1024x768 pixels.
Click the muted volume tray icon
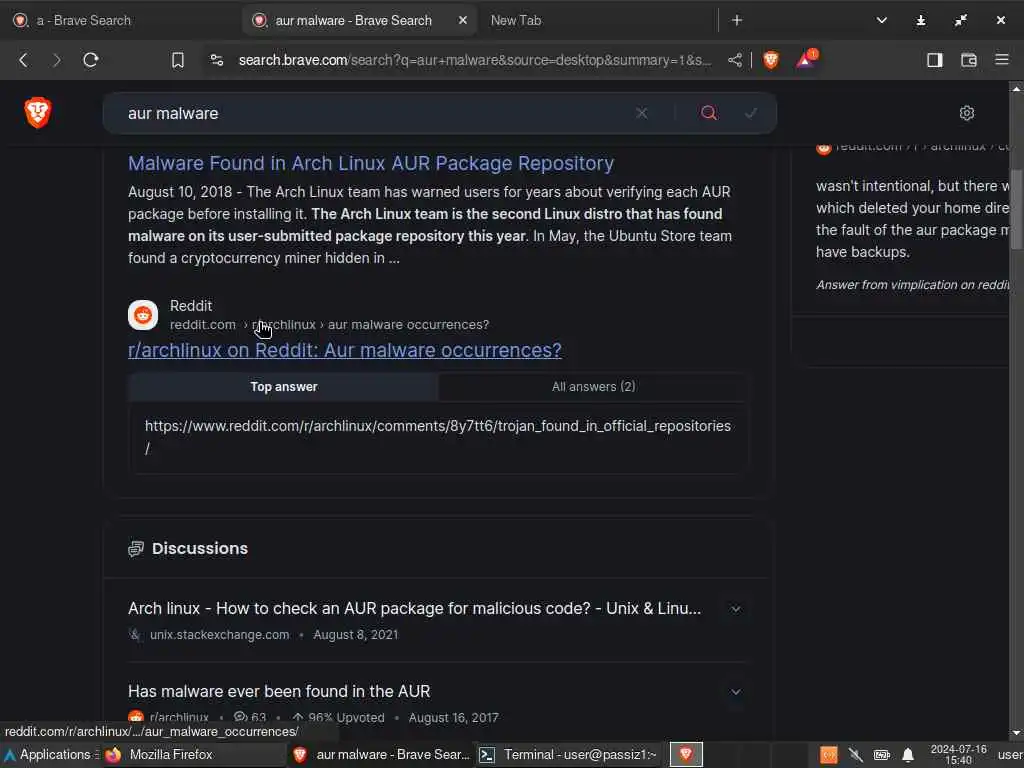[x=856, y=756]
